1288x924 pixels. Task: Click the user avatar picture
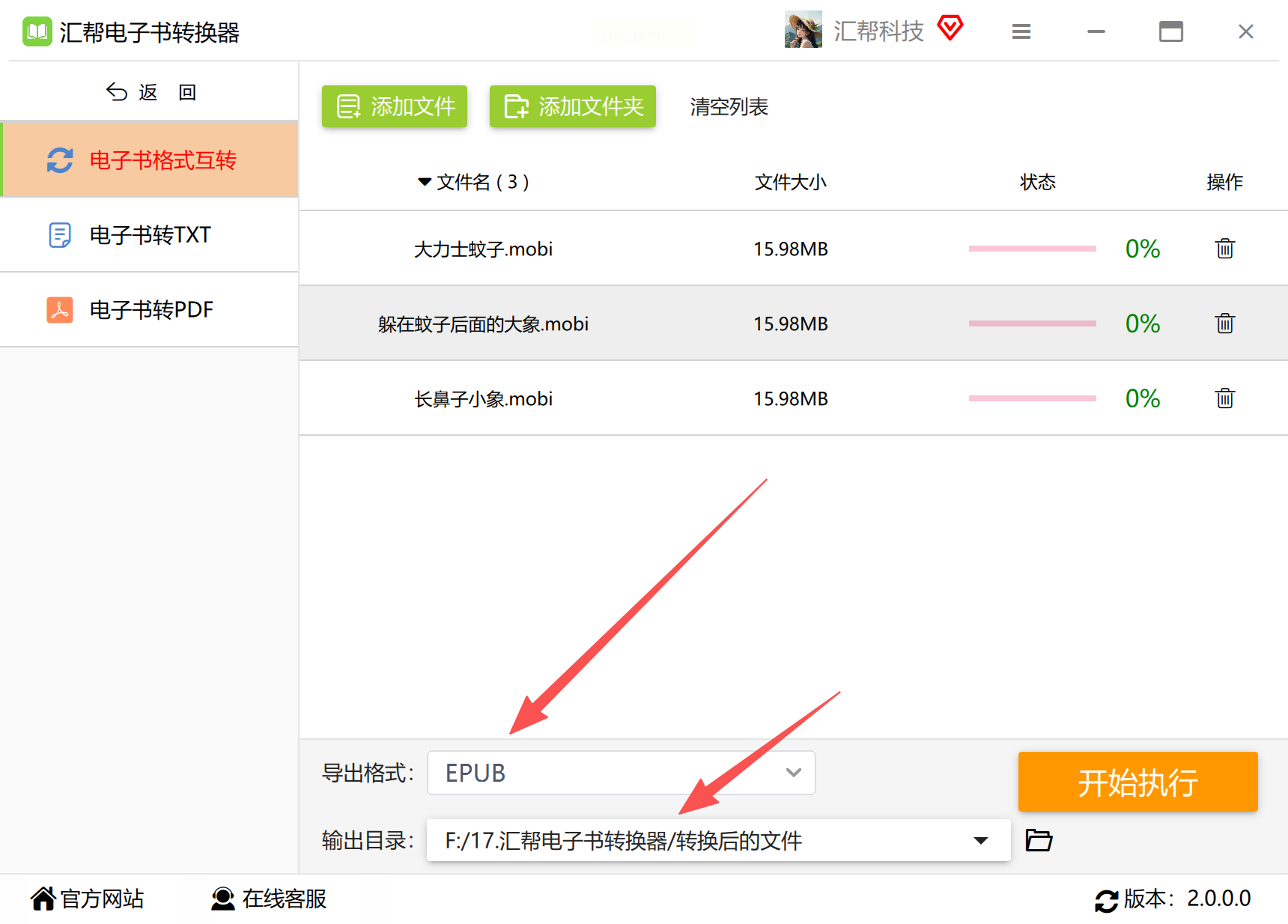click(803, 30)
